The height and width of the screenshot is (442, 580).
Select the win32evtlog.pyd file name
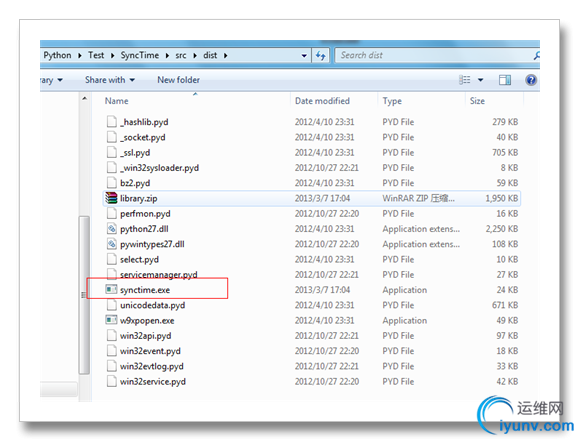click(152, 367)
